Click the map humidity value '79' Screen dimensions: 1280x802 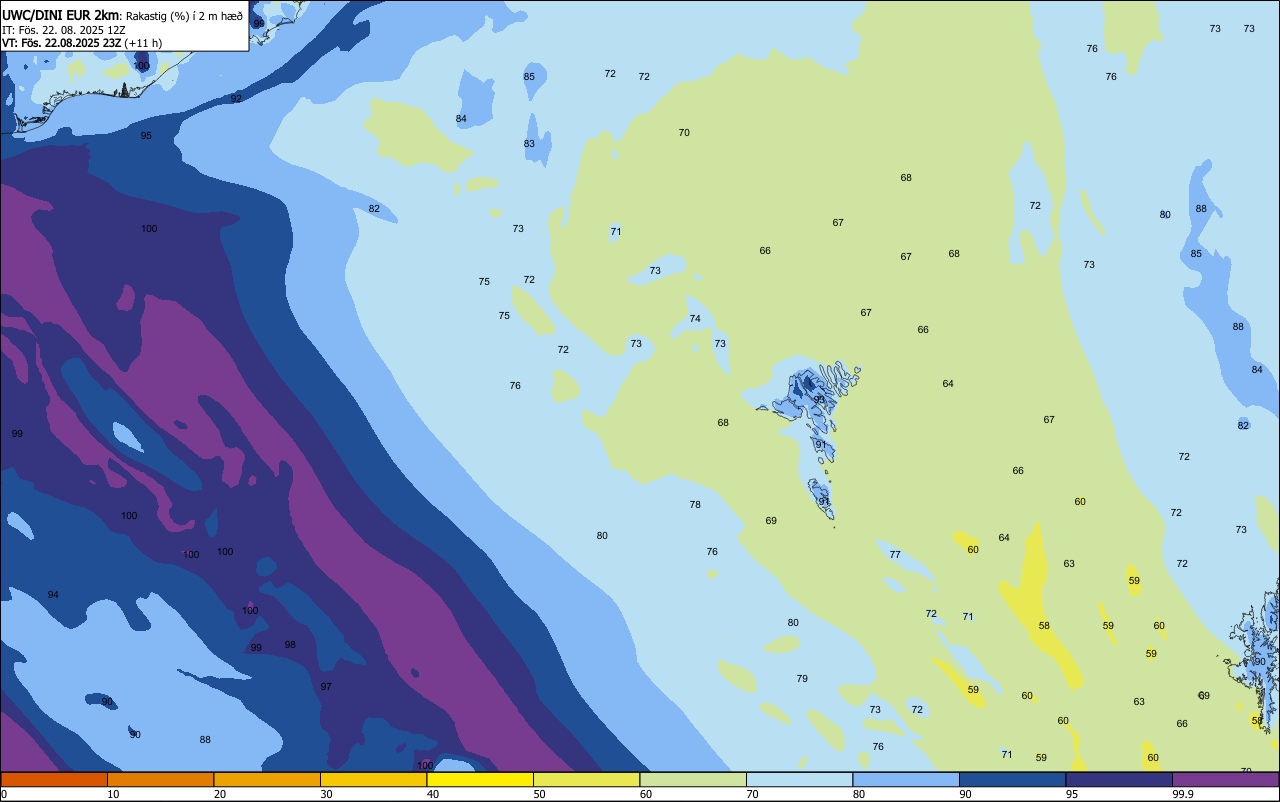coord(802,678)
